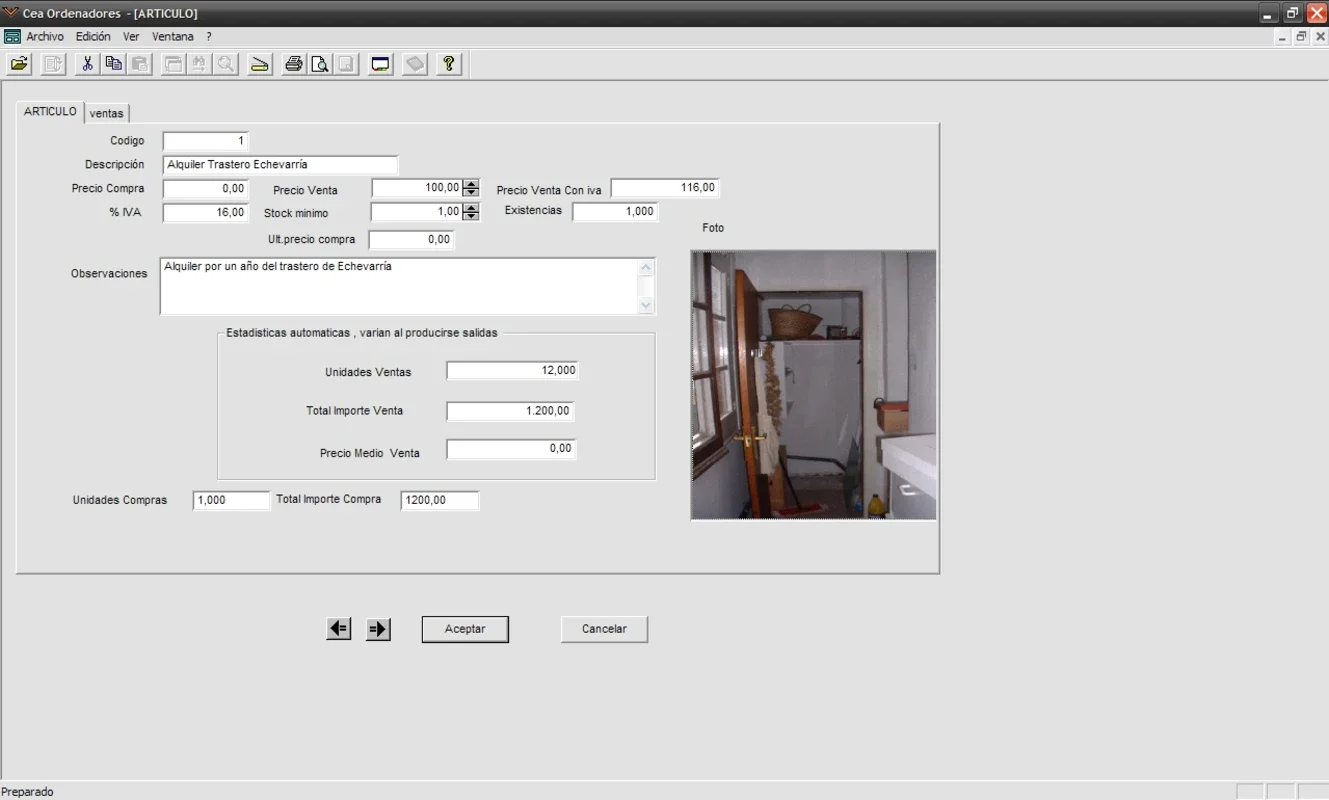Restore the inner ARTICULO document window
Screen dimensions: 1329x800
pyautogui.click(x=1301, y=36)
